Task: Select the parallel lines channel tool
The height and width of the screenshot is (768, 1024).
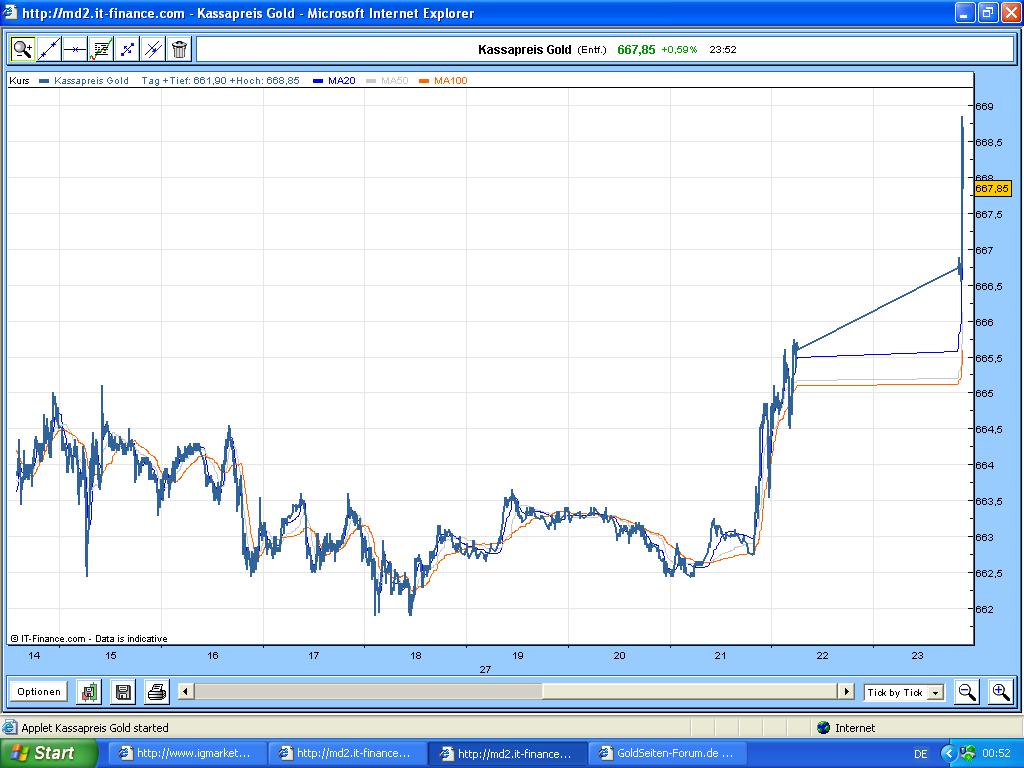Action: coord(153,49)
